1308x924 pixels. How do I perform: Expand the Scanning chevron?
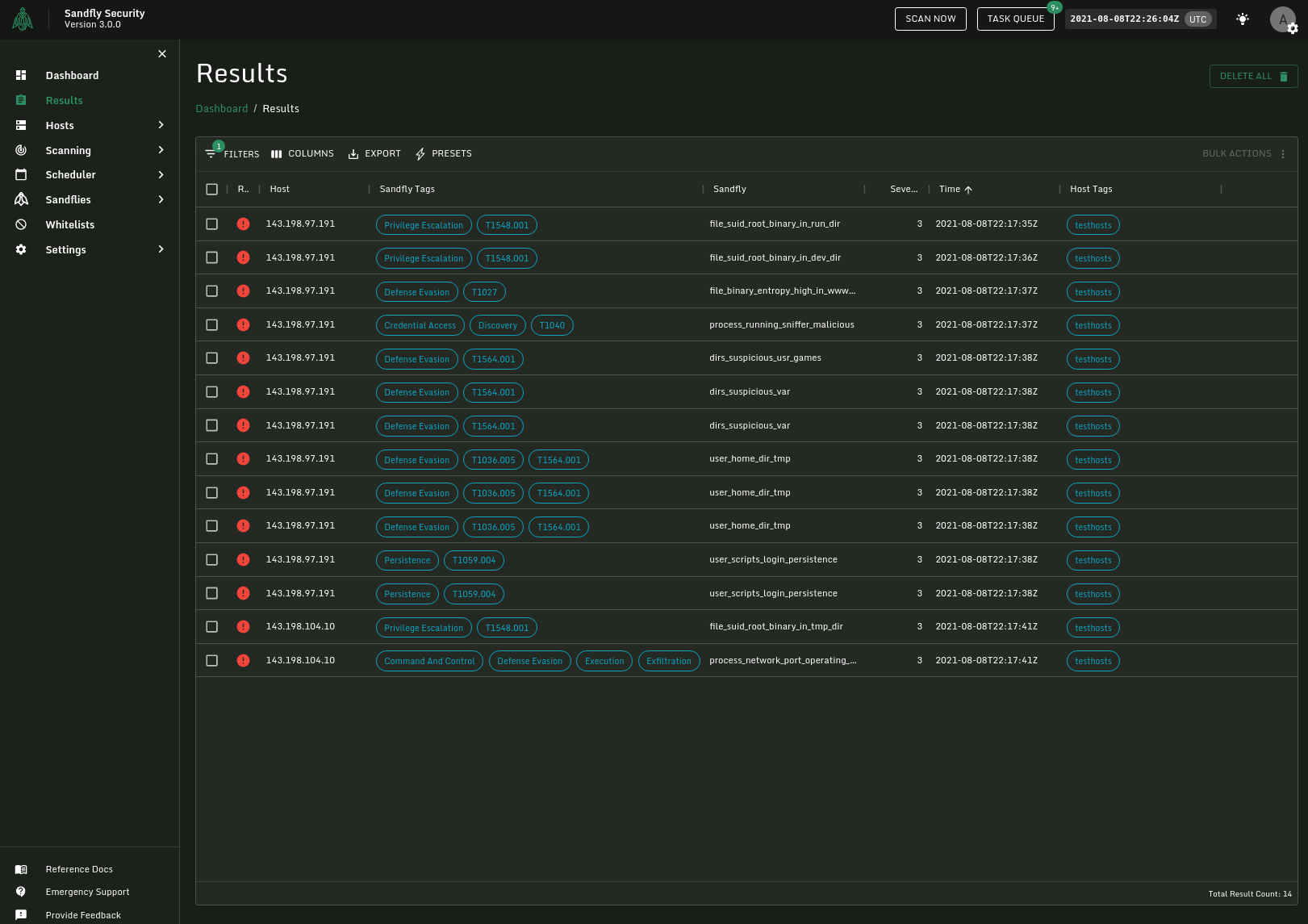pyautogui.click(x=161, y=150)
